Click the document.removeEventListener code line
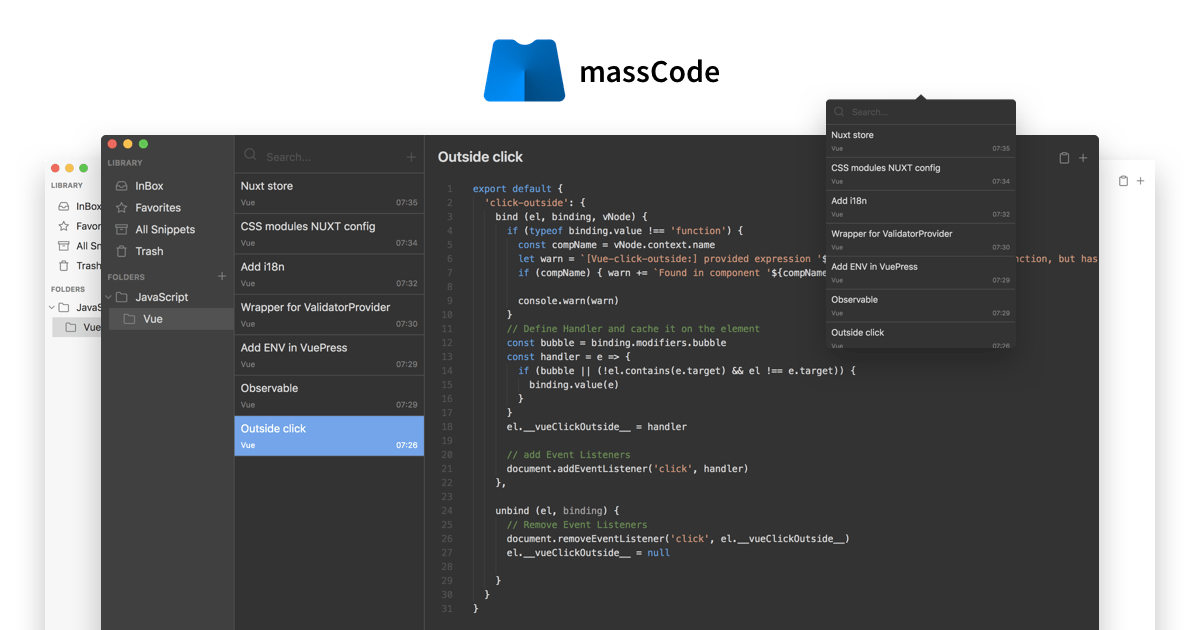This screenshot has width=1200, height=630. coord(678,538)
